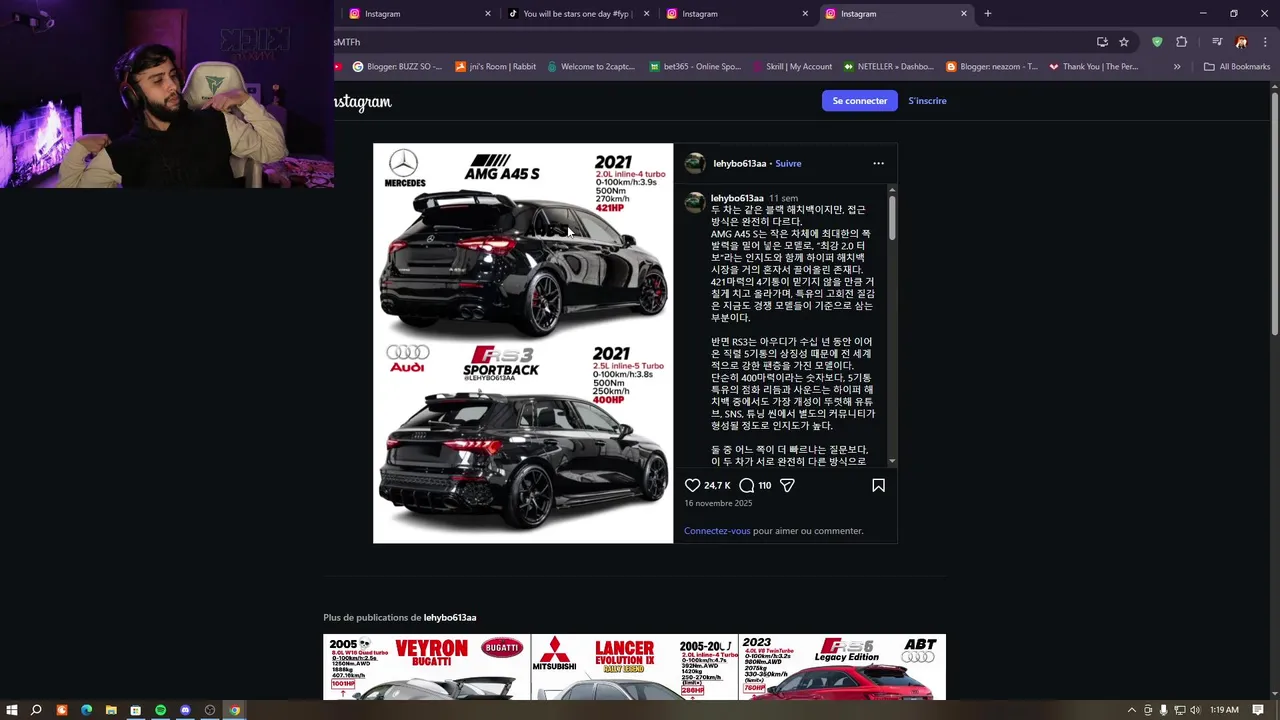
Task: Open the green shield adblock extension
Action: pos(1157,42)
